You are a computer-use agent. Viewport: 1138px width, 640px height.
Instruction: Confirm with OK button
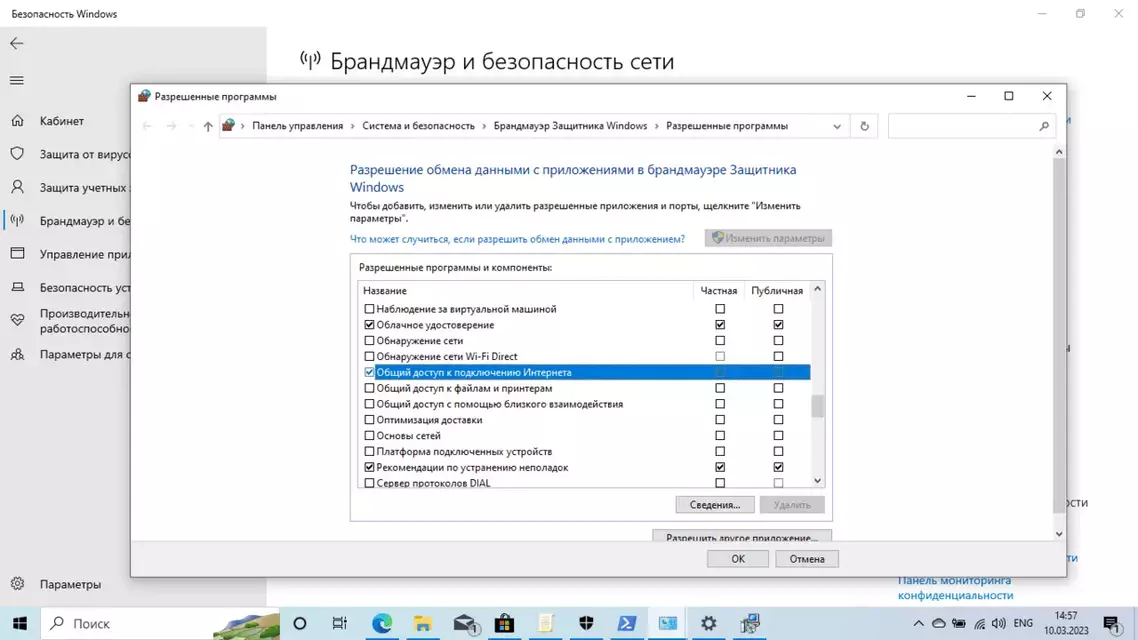[x=737, y=559]
